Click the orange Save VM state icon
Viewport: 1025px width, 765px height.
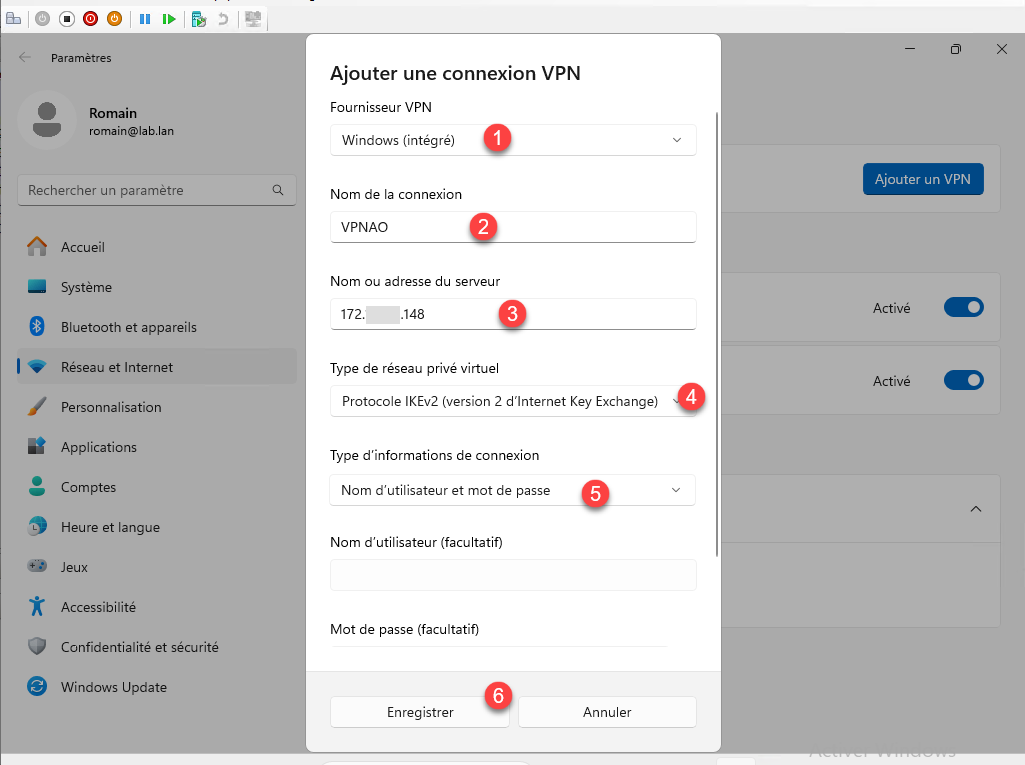114,18
